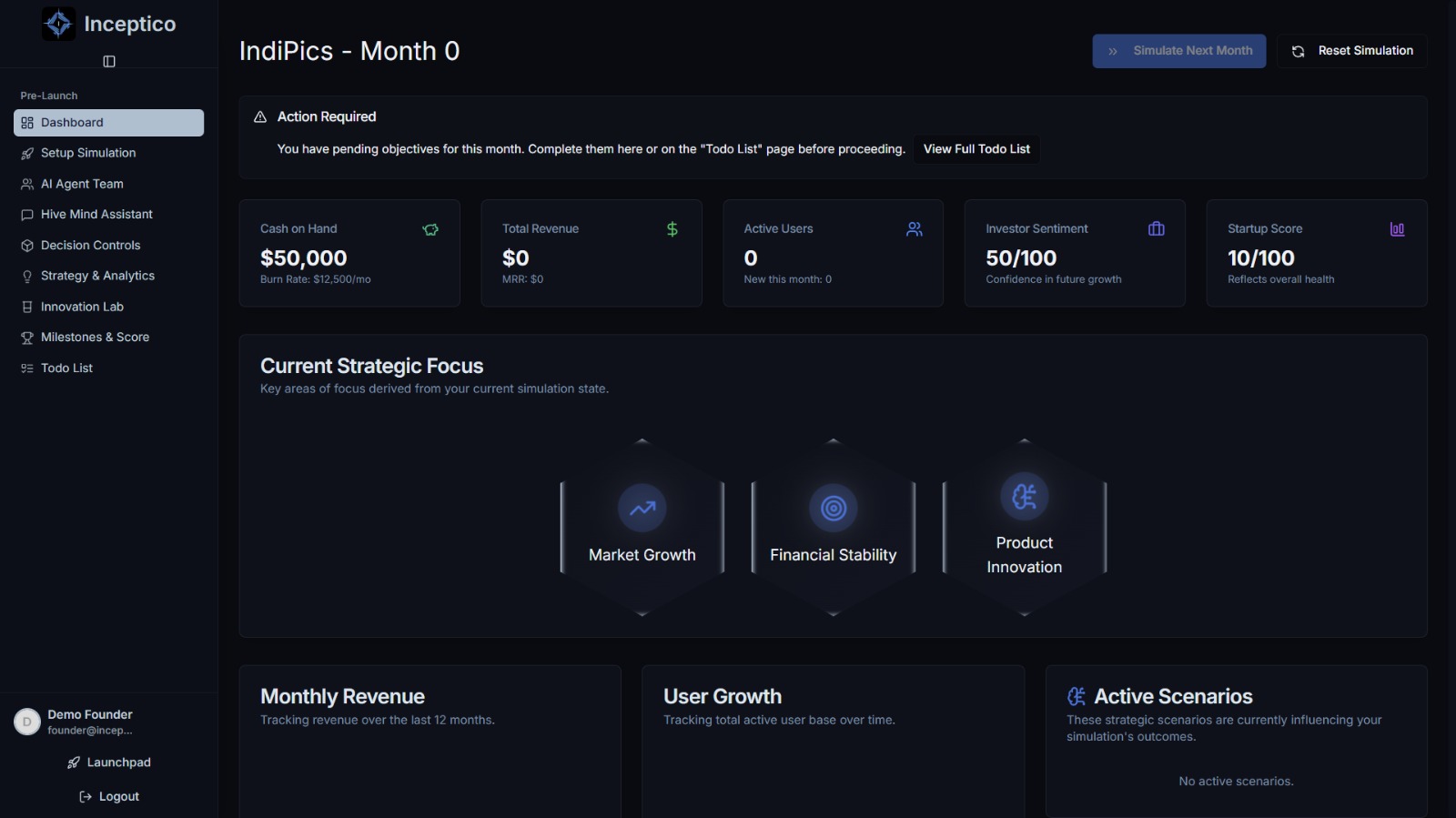Viewport: 1456px width, 818px height.
Task: Open the Todo List page
Action: coord(108,369)
